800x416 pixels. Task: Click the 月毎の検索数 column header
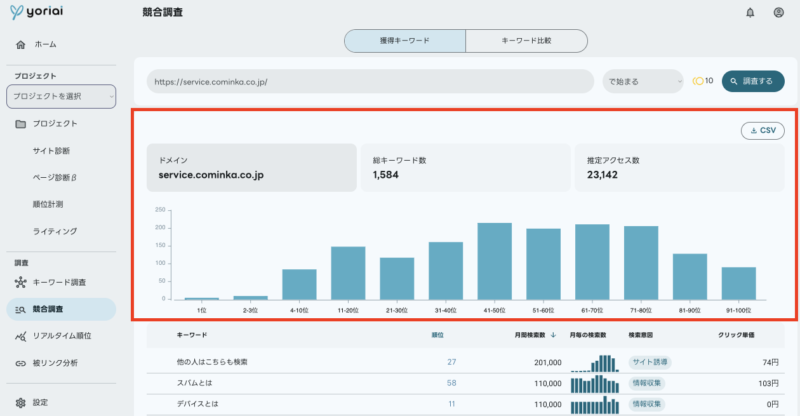[588, 335]
